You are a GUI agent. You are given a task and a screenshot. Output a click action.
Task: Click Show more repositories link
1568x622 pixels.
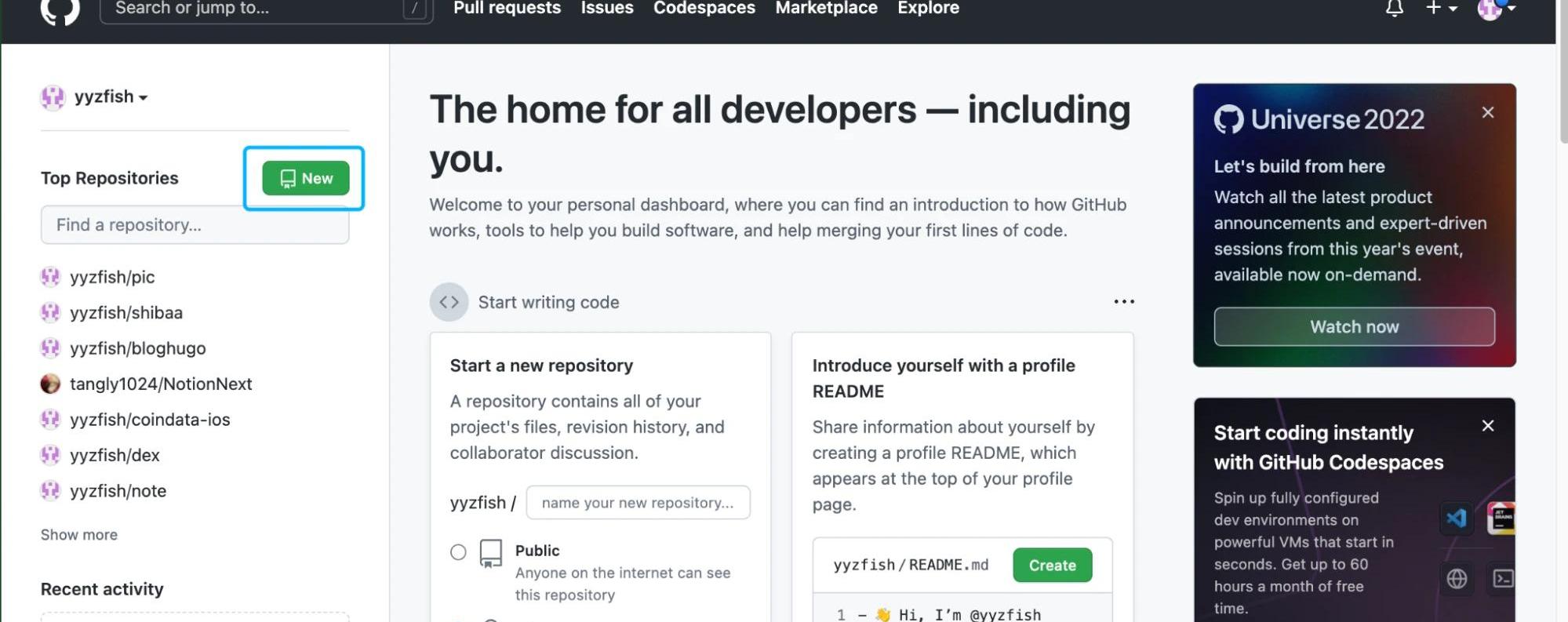(79, 535)
